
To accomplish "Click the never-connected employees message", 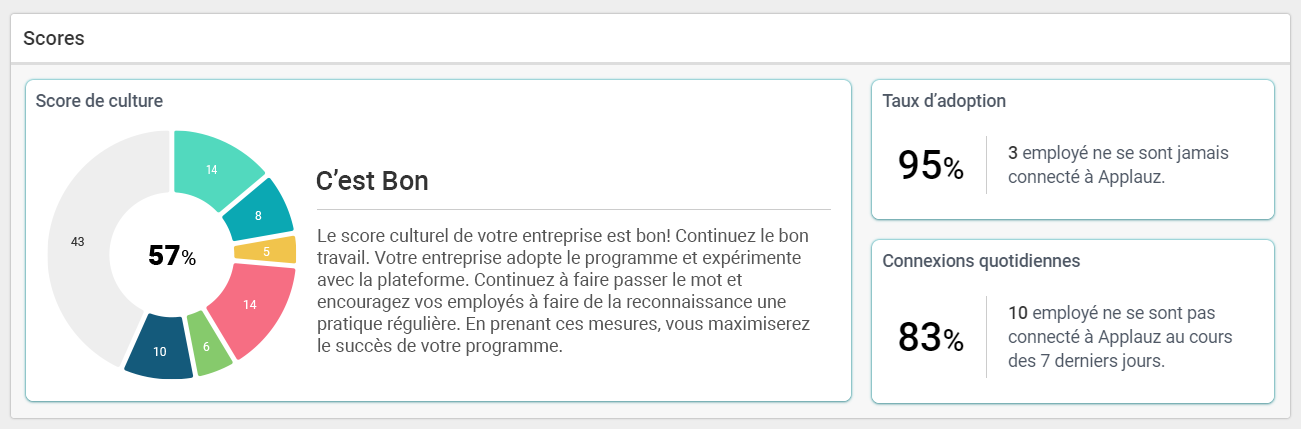I will click(1118, 165).
